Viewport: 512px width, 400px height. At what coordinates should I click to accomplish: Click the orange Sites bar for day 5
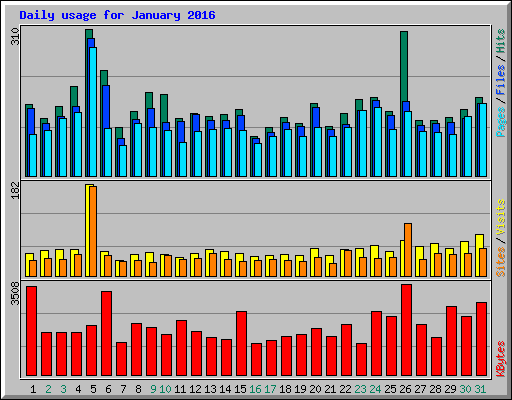pos(93,231)
